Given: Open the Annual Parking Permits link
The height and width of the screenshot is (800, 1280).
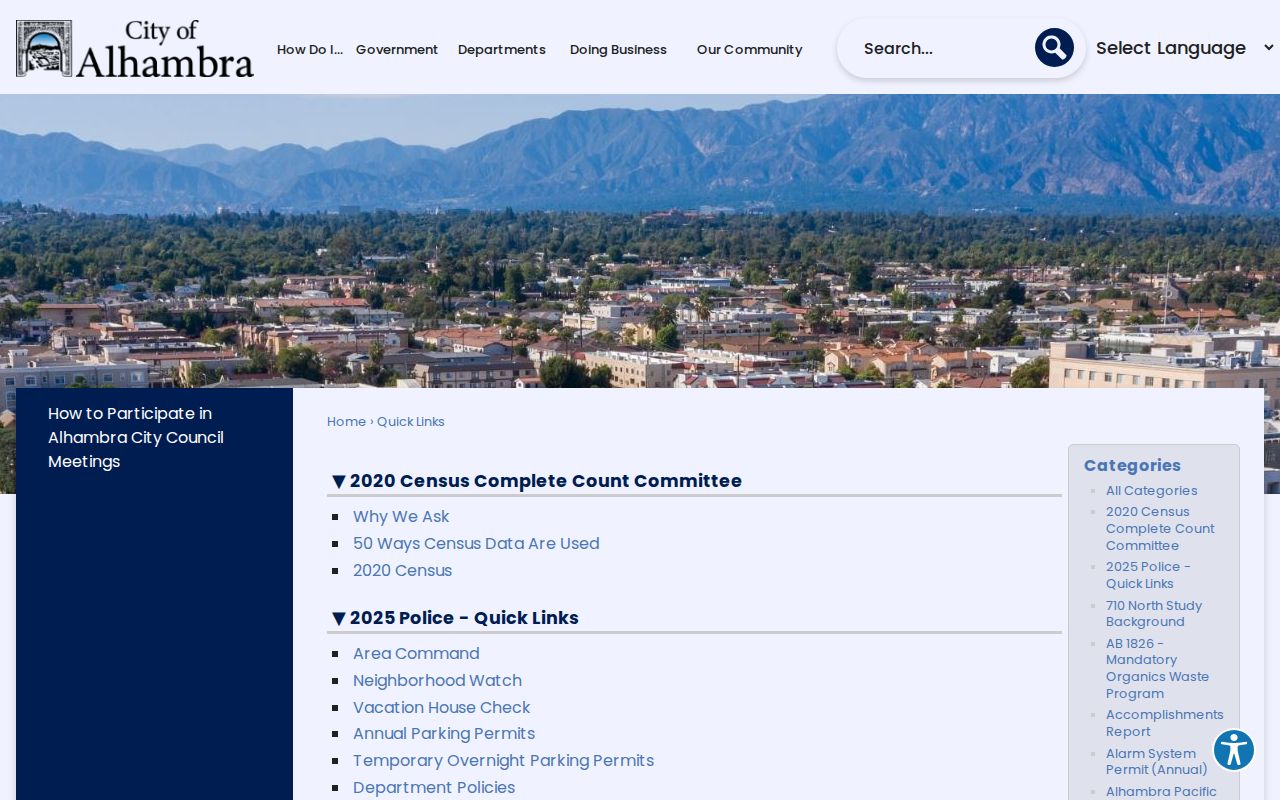Looking at the screenshot, I should point(444,734).
